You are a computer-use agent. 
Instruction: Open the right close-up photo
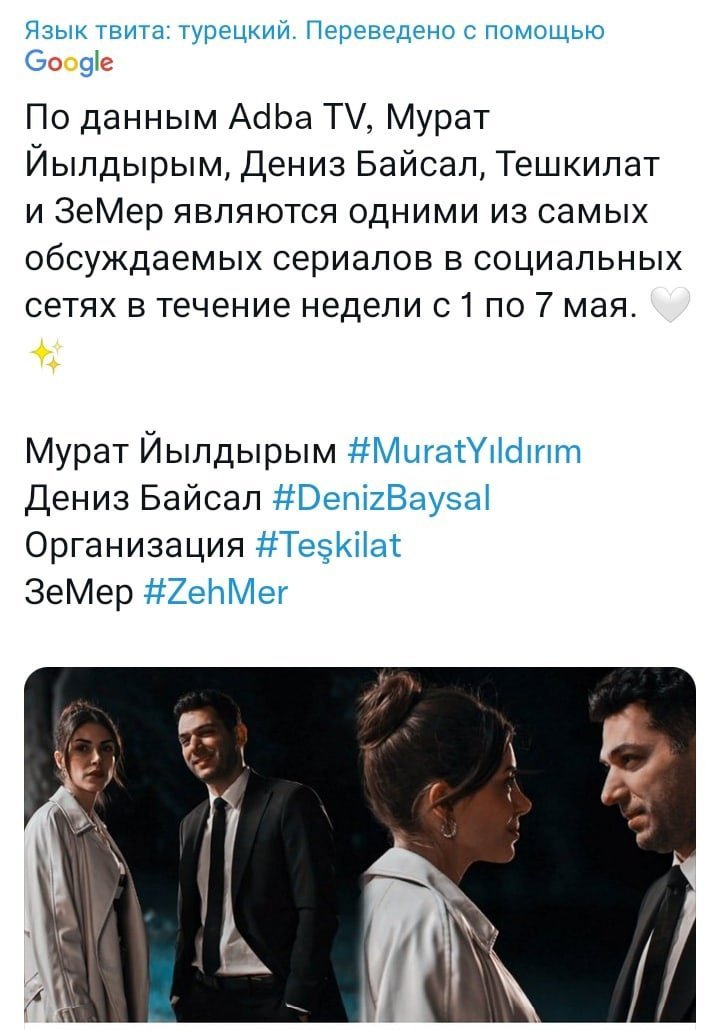pyautogui.click(x=528, y=845)
